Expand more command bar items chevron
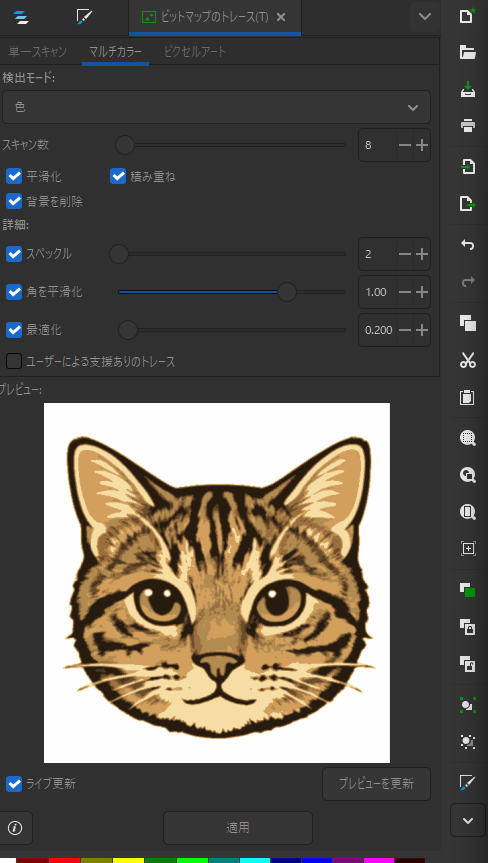The height and width of the screenshot is (863, 488). [x=468, y=820]
